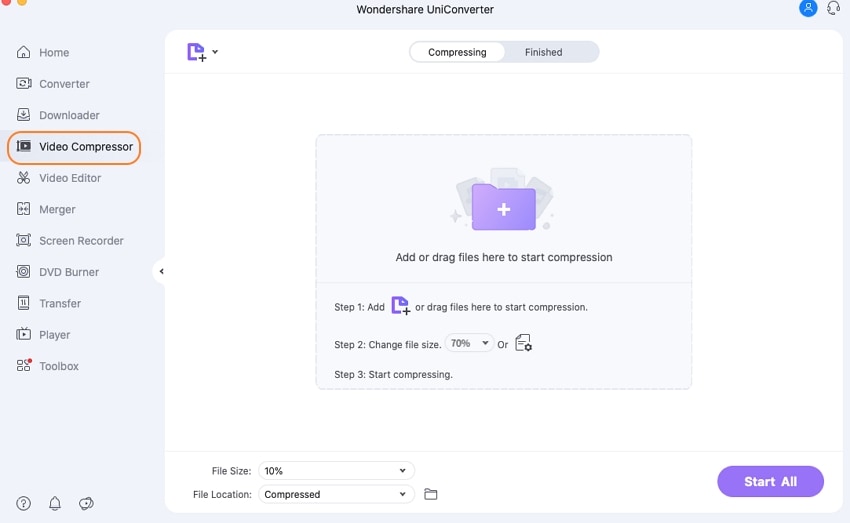Click the add file icon in Step 1

click(x=401, y=306)
